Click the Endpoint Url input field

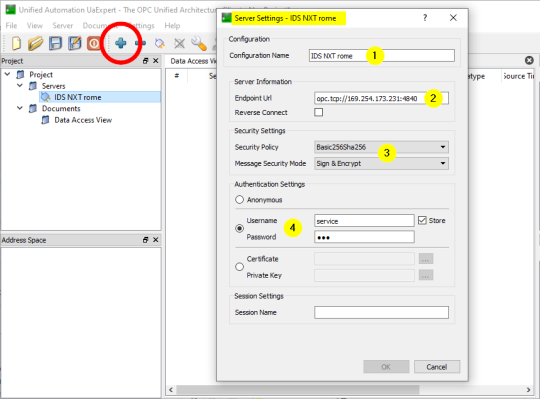[381, 98]
